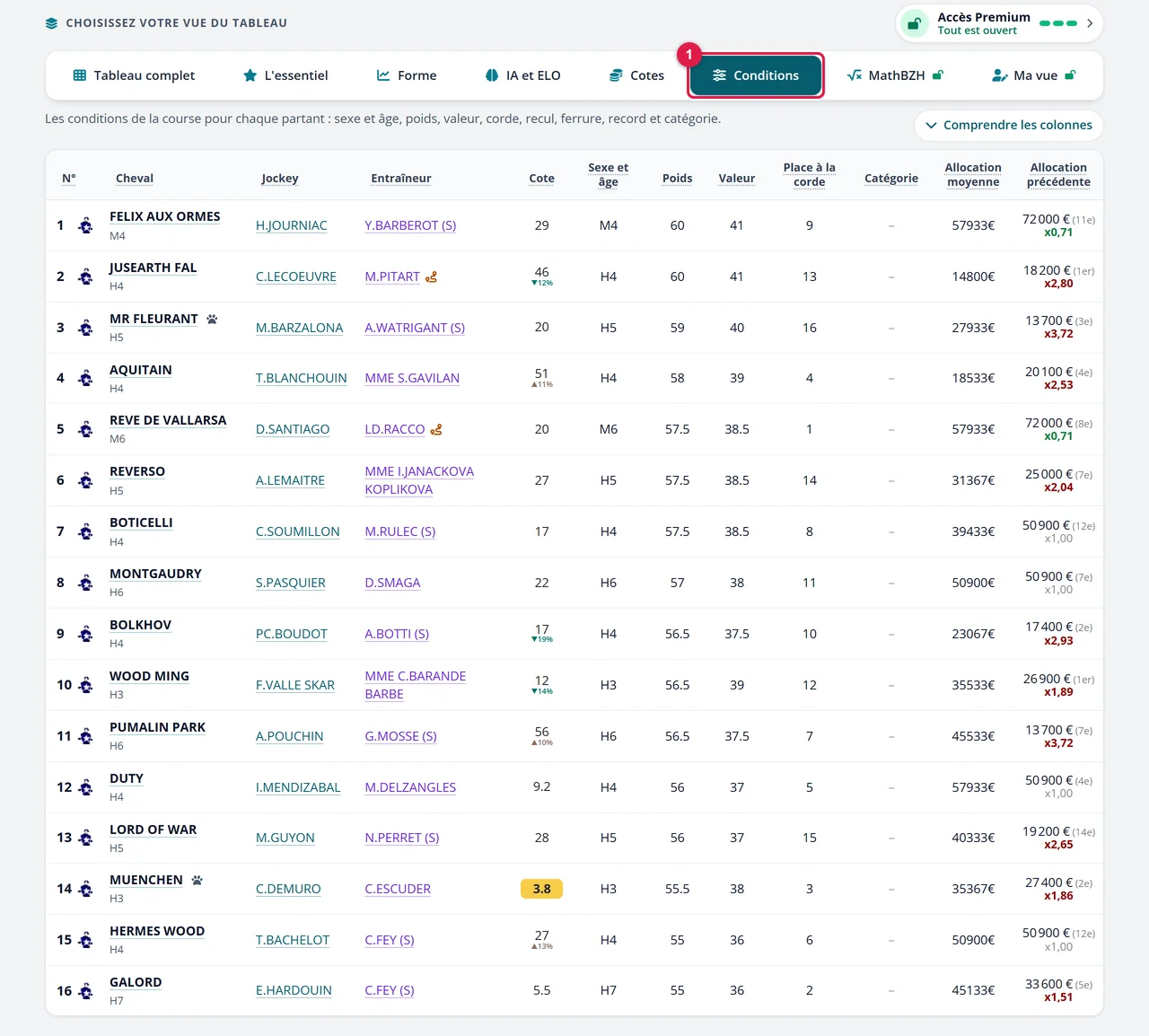Image resolution: width=1149 pixels, height=1036 pixels.
Task: Click the paw icon next to MR FLEURANT
Action: [212, 319]
